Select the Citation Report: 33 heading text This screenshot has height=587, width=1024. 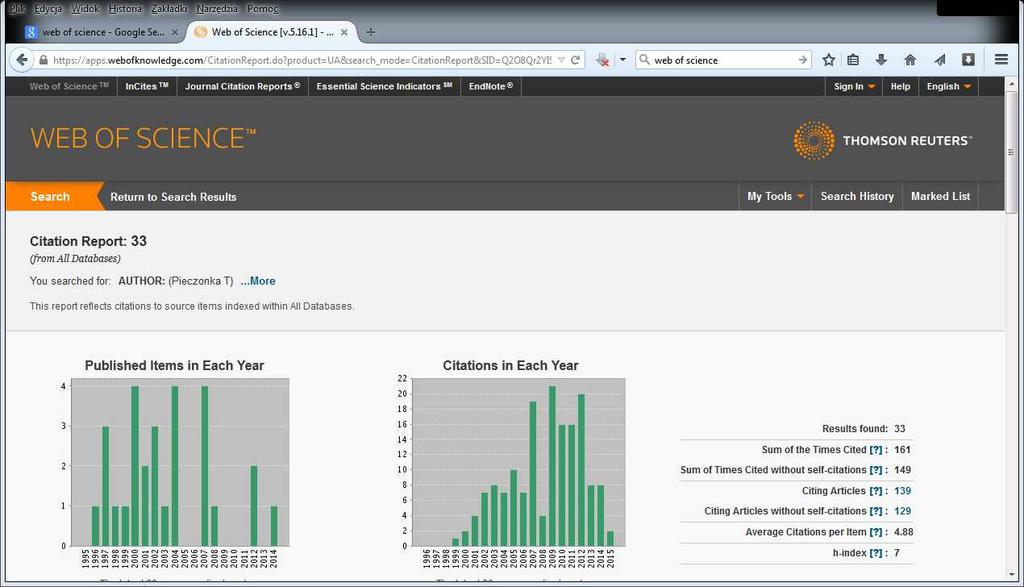pos(88,241)
